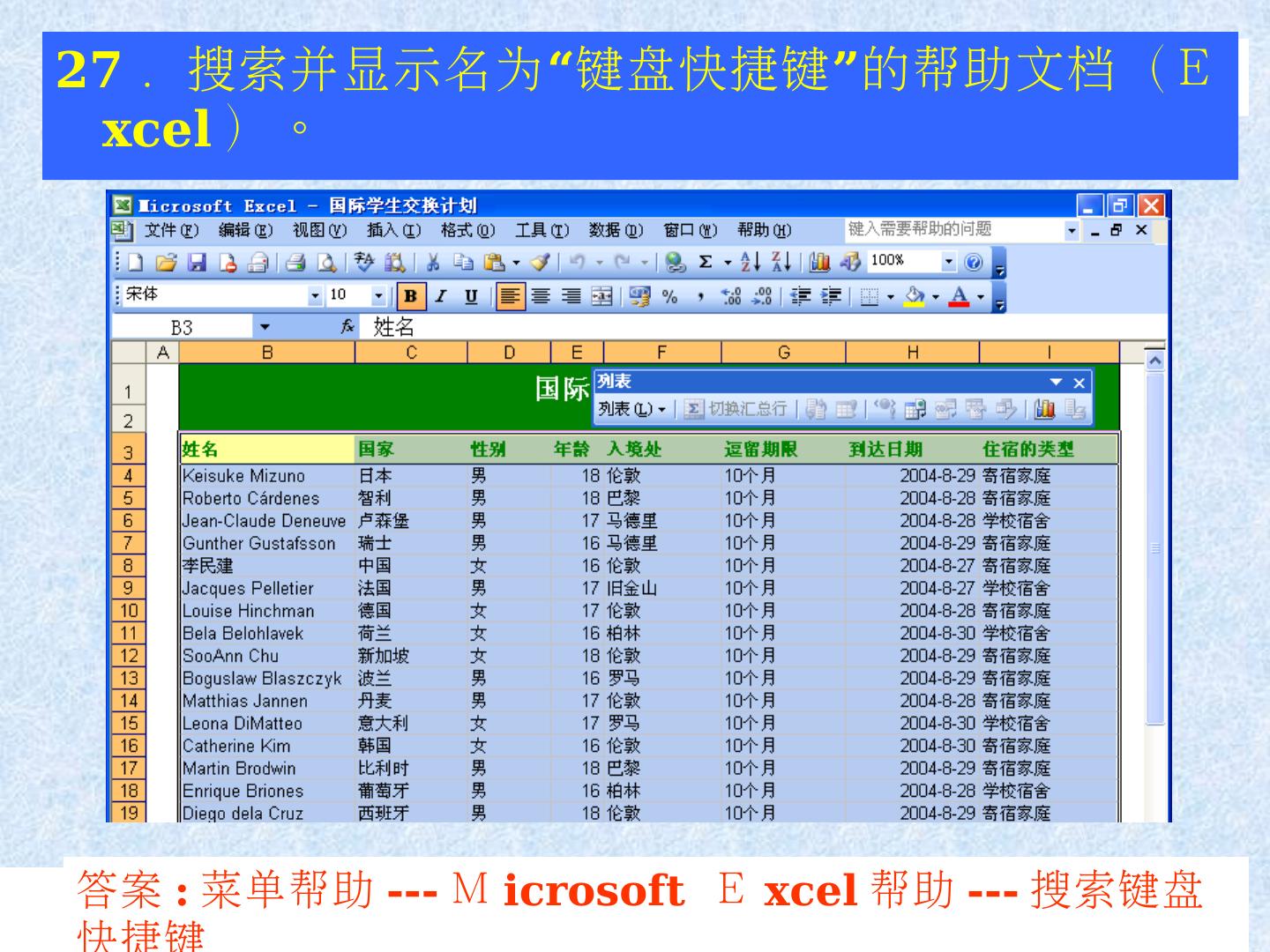Click the Increase Decimal icon
The width and height of the screenshot is (1270, 952).
coord(729,297)
